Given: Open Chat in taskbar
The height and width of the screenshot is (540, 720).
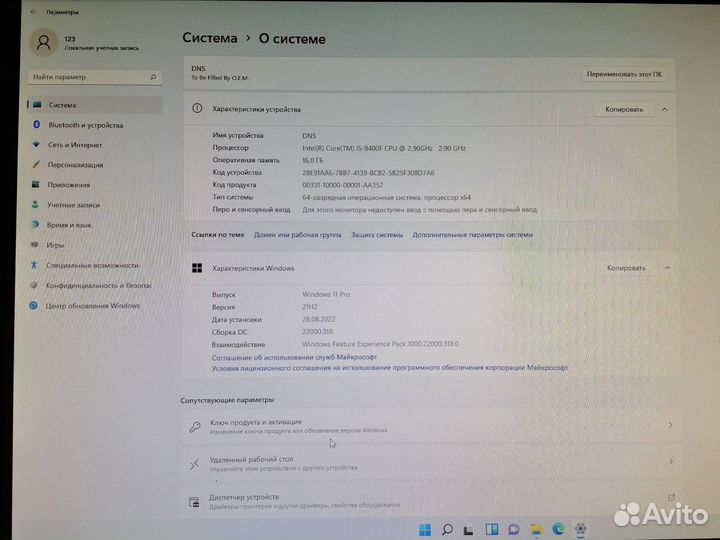Looking at the screenshot, I should pyautogui.click(x=513, y=529).
